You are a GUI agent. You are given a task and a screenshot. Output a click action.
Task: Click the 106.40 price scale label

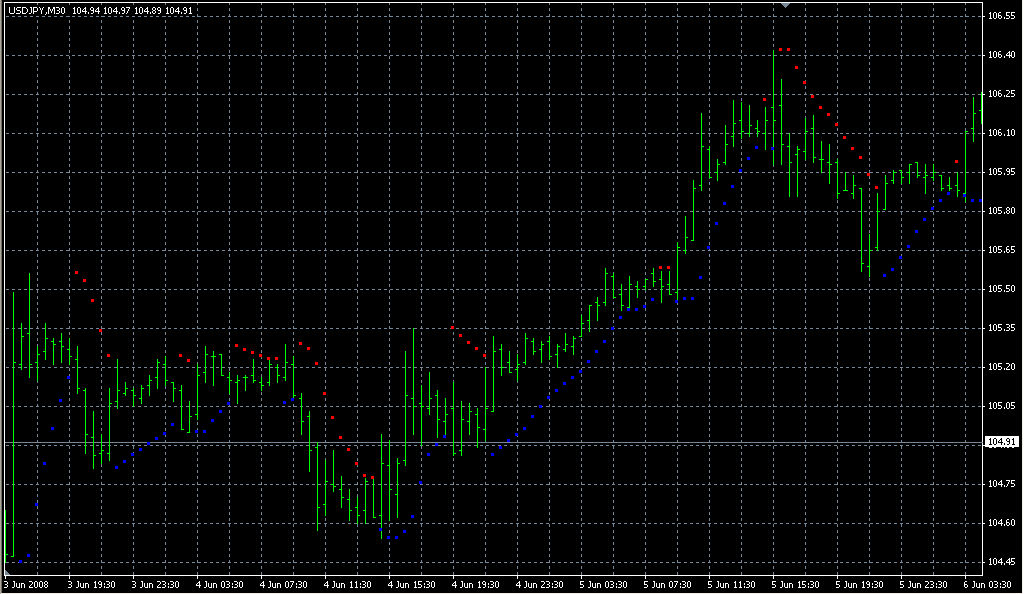click(1001, 55)
